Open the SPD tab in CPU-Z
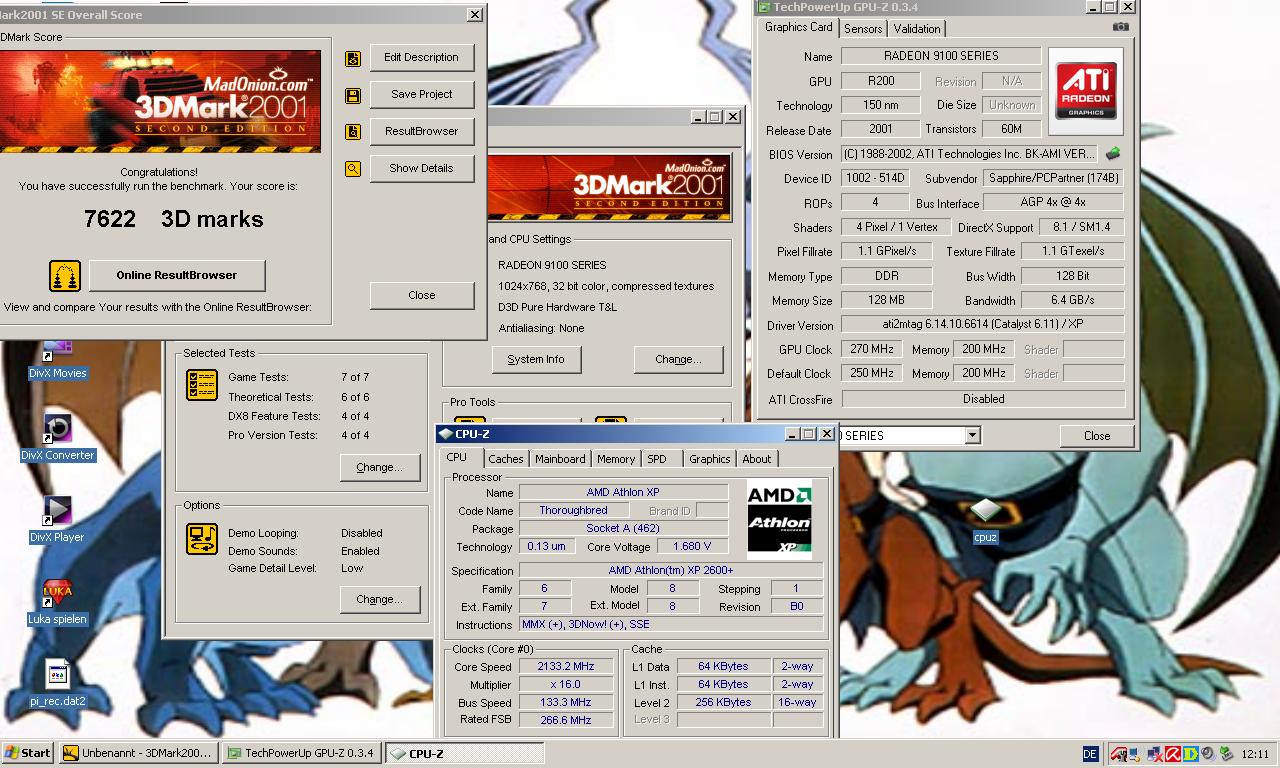 [657, 459]
